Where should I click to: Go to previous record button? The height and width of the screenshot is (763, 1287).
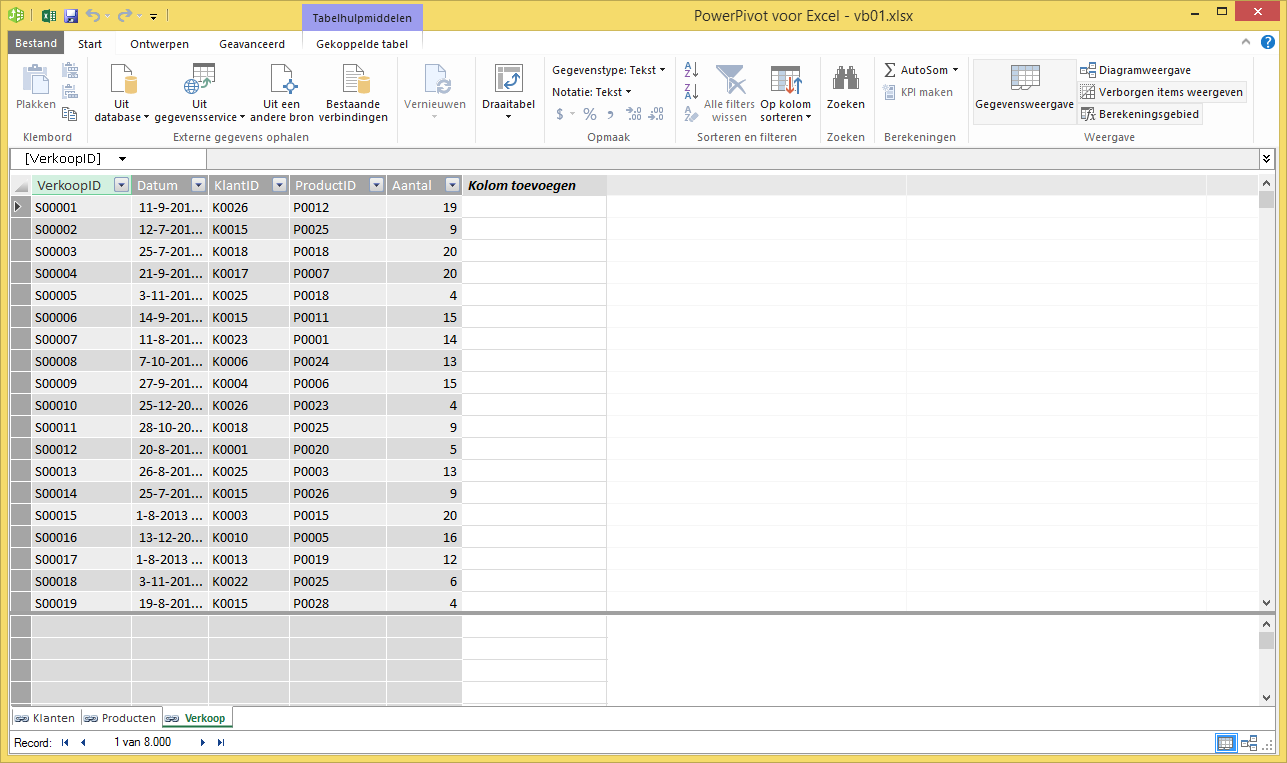(x=83, y=743)
